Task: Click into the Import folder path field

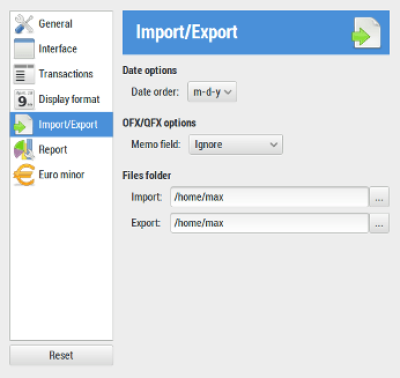Action: pos(269,197)
